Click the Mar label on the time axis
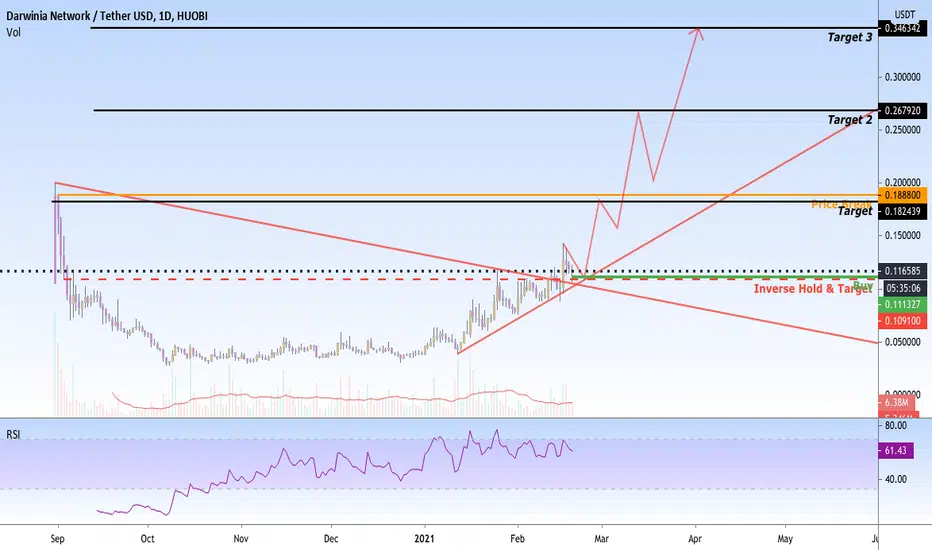This screenshot has width=932, height=550. tap(602, 539)
